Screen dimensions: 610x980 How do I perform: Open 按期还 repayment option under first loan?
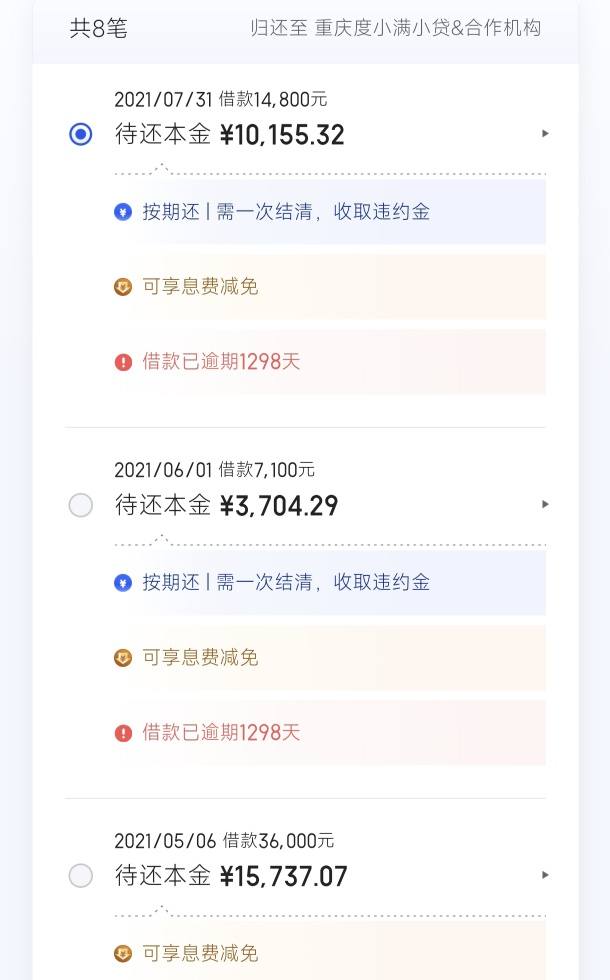pos(330,212)
